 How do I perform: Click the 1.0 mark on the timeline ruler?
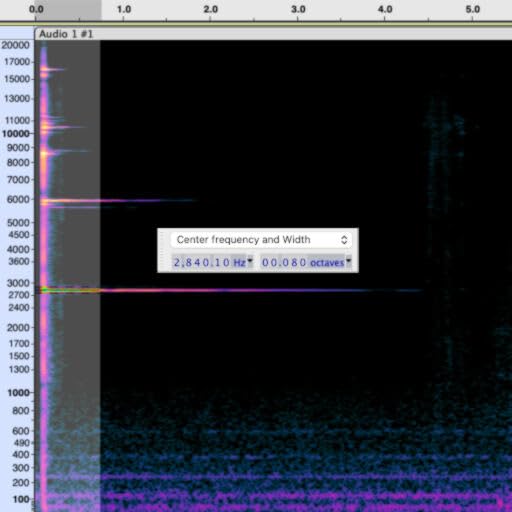tap(124, 9)
